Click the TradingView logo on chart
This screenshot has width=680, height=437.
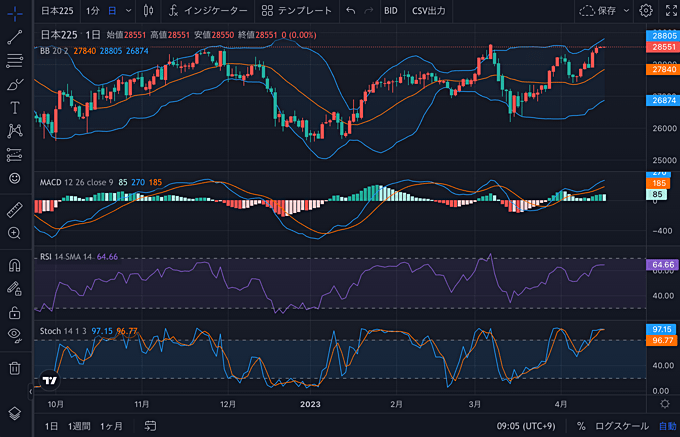point(50,381)
